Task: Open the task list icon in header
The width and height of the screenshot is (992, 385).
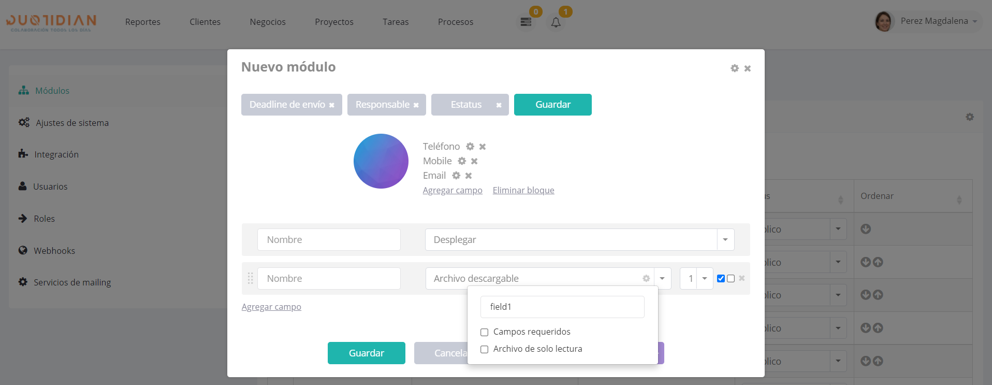Action: point(525,22)
